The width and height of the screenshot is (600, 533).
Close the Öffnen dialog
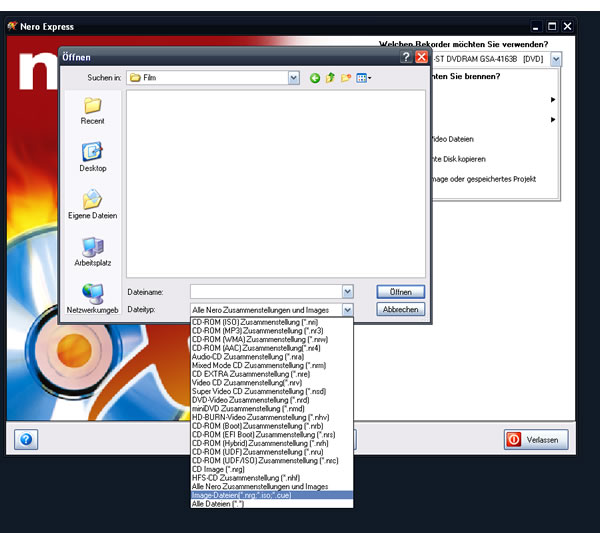tap(422, 57)
